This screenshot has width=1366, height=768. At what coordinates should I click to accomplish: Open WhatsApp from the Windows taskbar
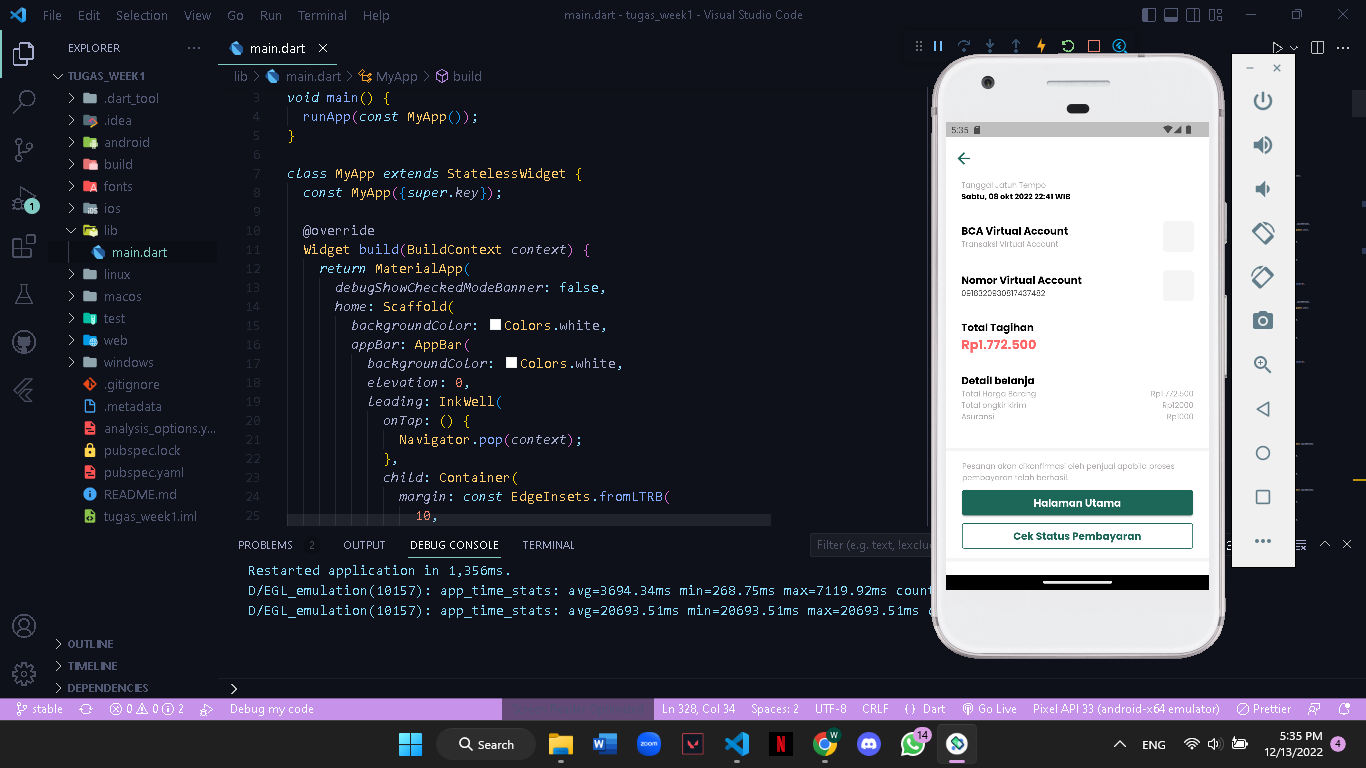pos(913,744)
